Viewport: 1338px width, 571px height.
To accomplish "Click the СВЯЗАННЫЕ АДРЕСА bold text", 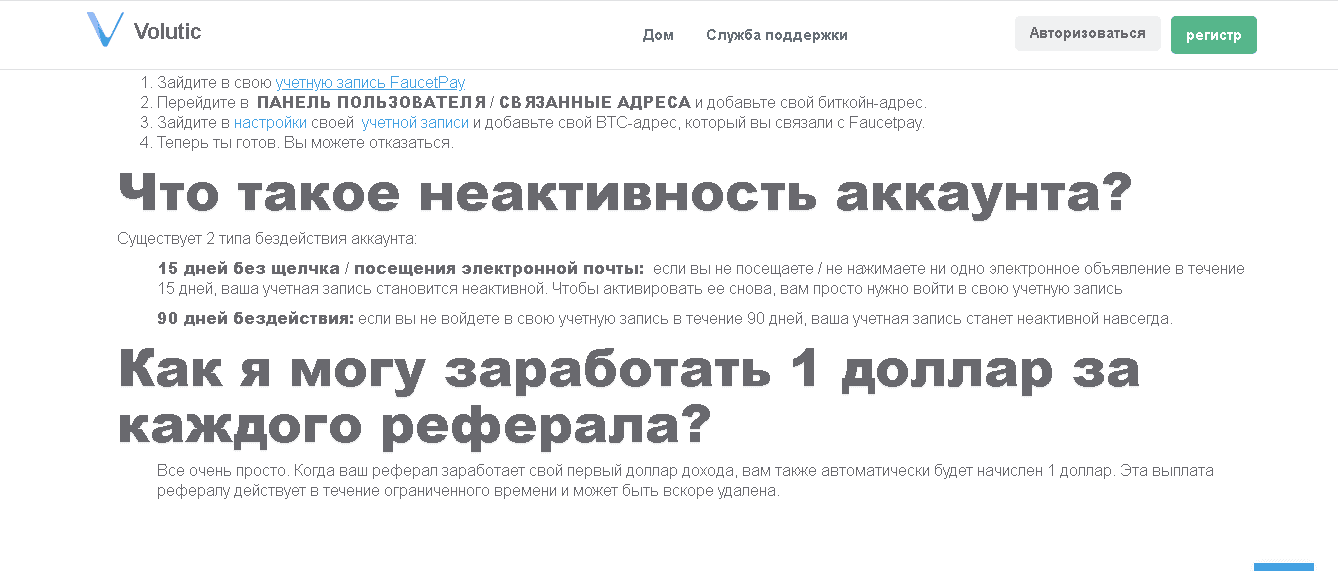I will coord(594,103).
